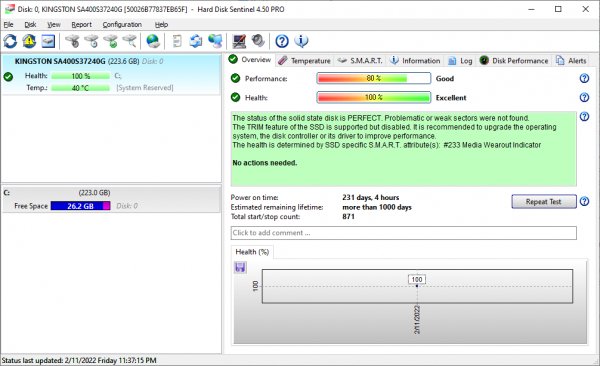The width and height of the screenshot is (600, 366).
Task: Click the blue question mark toolbar icon
Action: [282, 41]
